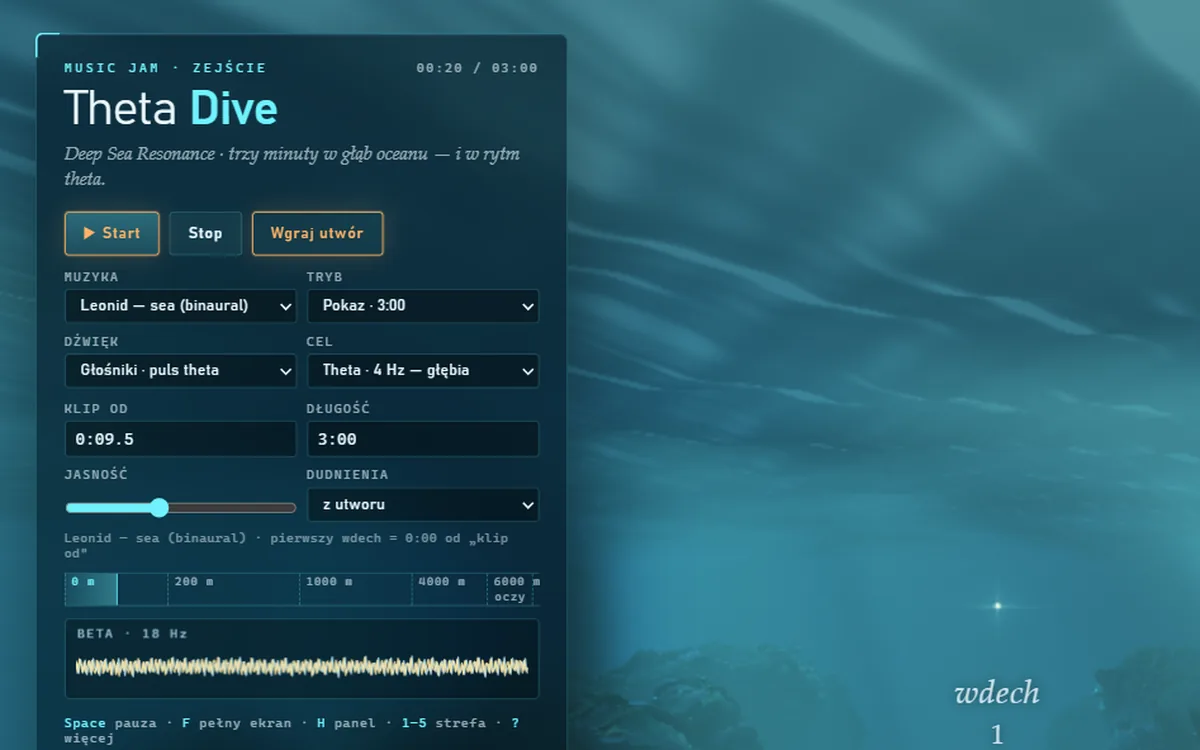Select the 1000 m depth zone
This screenshot has width=1200, height=750.
(x=355, y=589)
